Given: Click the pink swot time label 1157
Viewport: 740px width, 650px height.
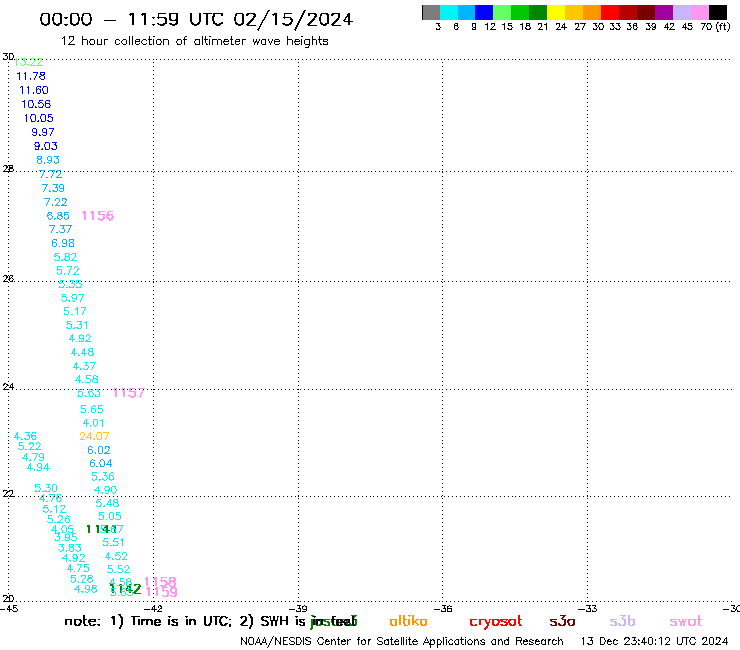Looking at the screenshot, I should (128, 393).
